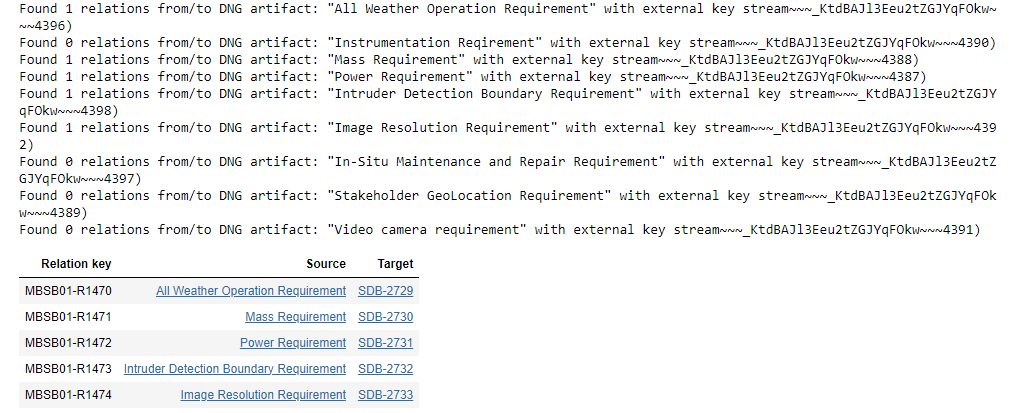Click the Target column header

click(395, 264)
